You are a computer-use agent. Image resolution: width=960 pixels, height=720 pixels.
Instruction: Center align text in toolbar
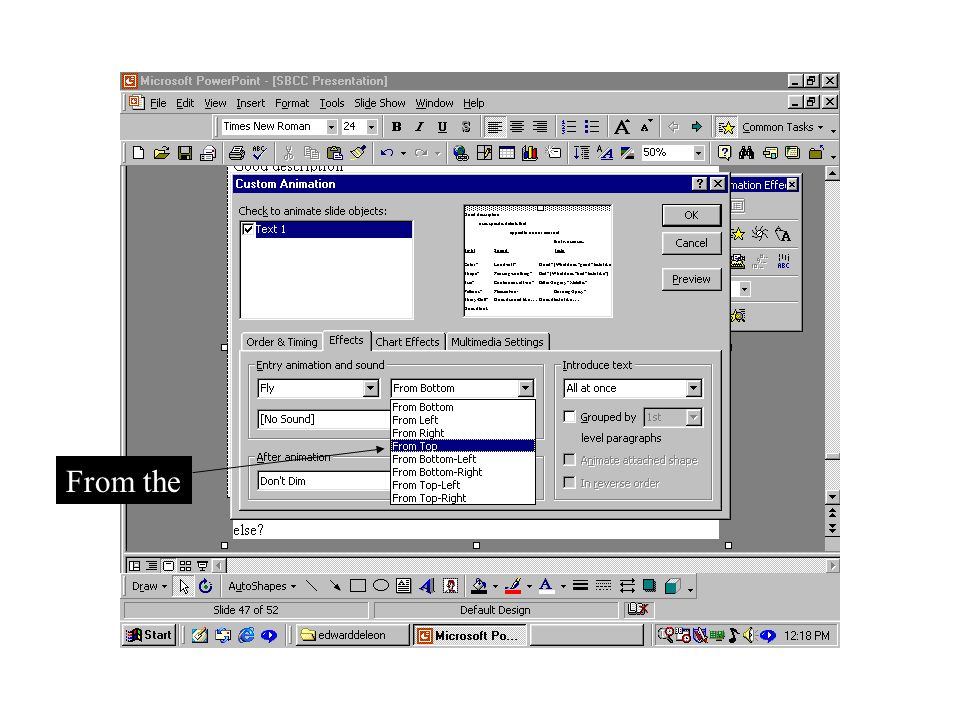(517, 127)
